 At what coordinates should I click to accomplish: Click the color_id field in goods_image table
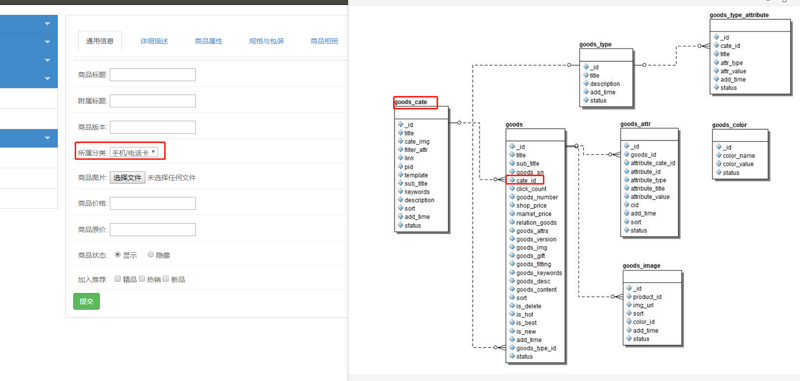pyautogui.click(x=643, y=322)
